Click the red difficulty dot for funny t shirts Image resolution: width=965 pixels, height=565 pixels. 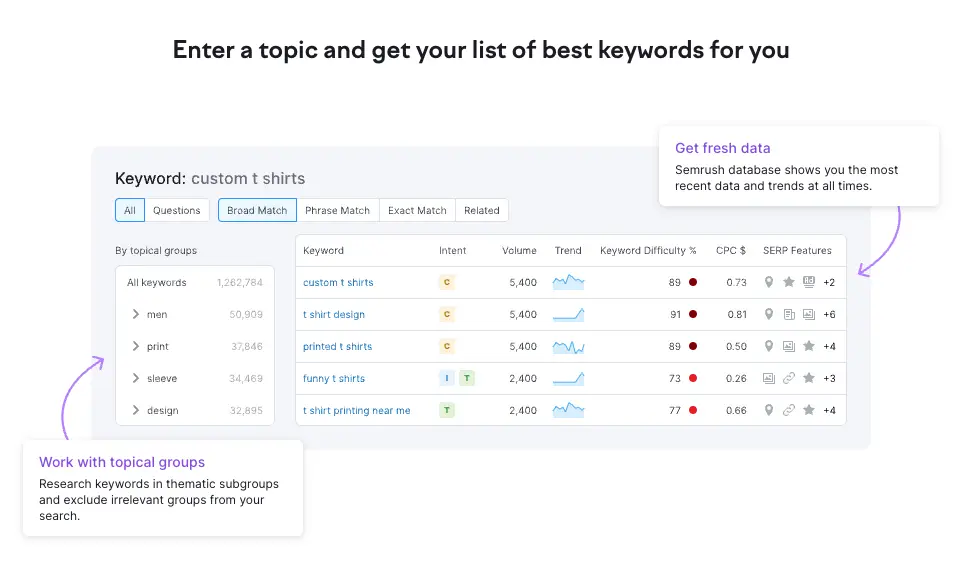coord(693,378)
